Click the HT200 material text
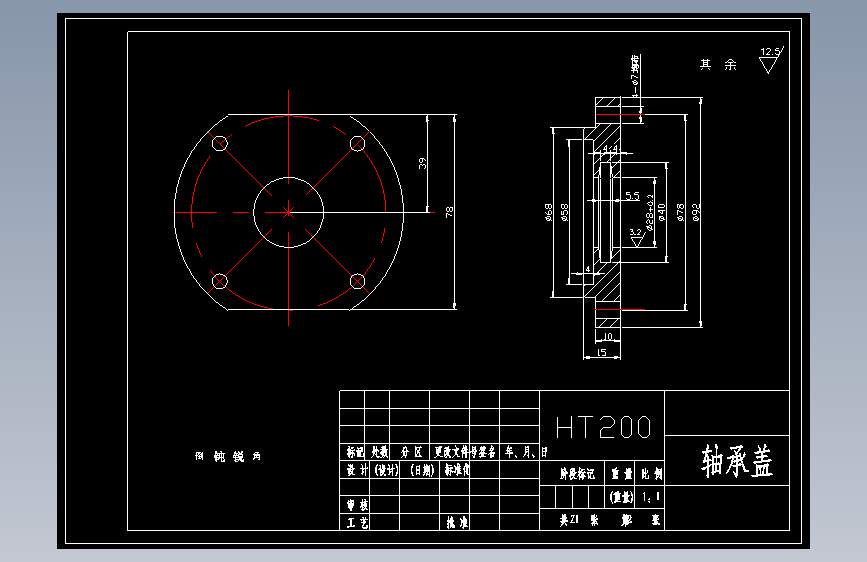The height and width of the screenshot is (562, 867). pyautogui.click(x=603, y=428)
